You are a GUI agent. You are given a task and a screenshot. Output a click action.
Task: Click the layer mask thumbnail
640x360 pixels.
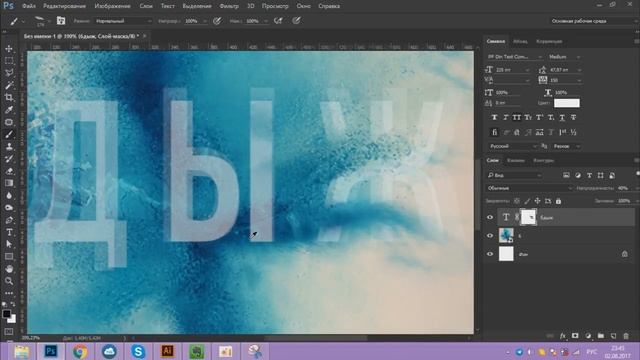(x=529, y=217)
